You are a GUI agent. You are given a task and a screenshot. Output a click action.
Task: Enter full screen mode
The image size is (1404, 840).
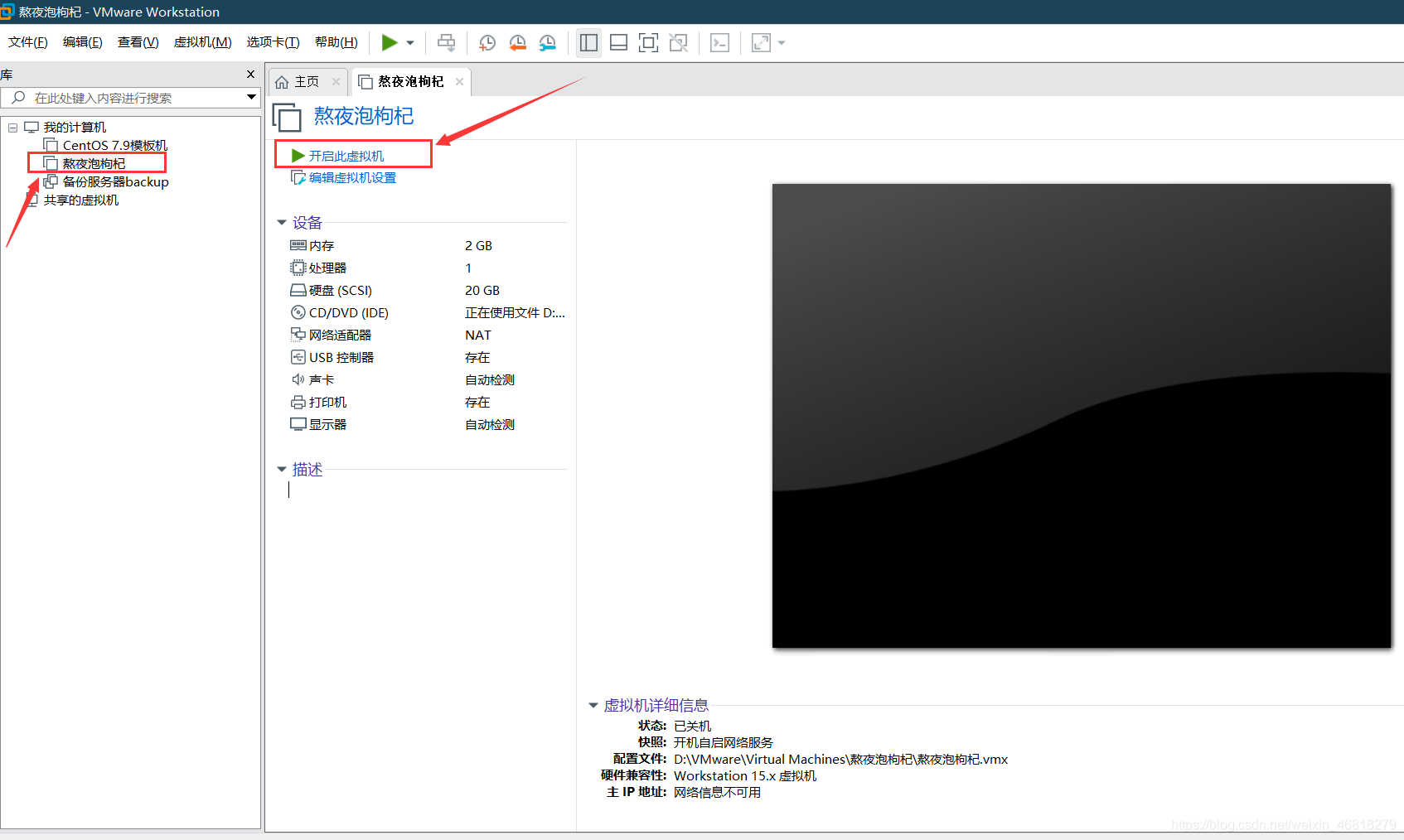648,42
